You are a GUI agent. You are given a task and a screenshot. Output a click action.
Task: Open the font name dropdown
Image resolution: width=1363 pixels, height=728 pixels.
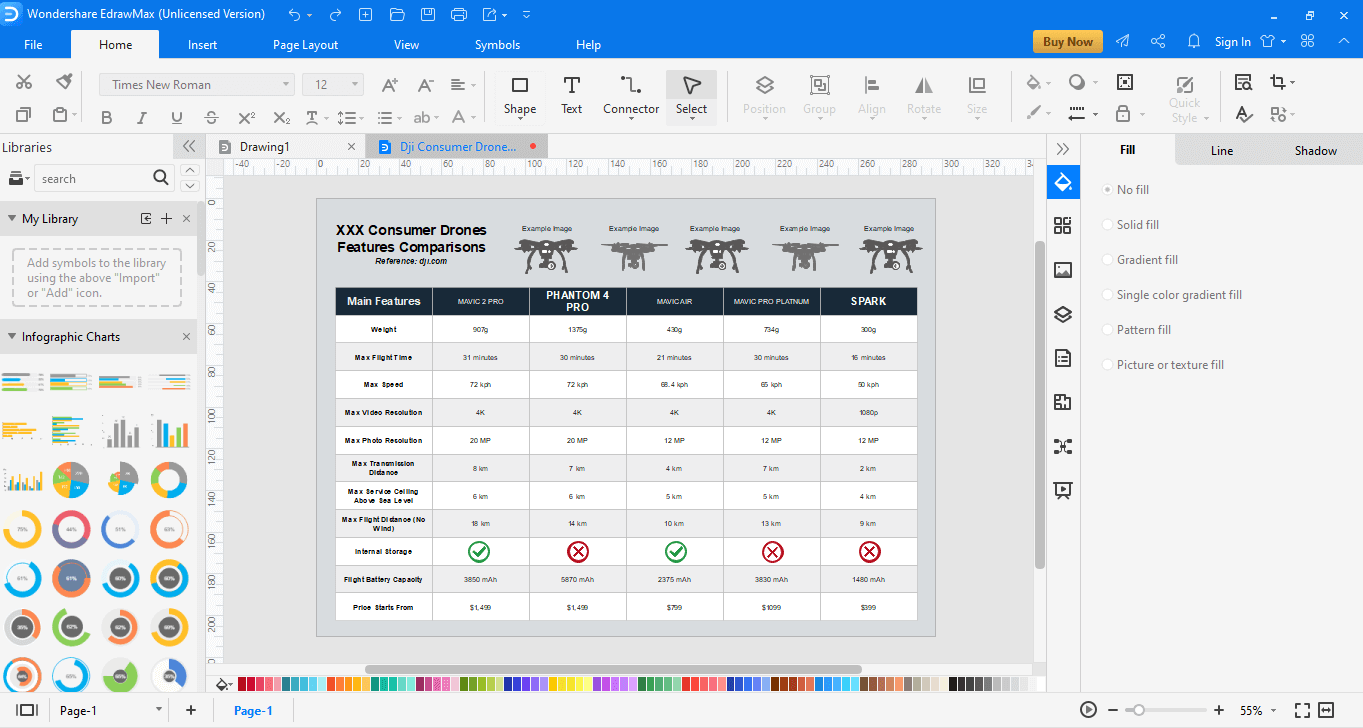pos(286,85)
